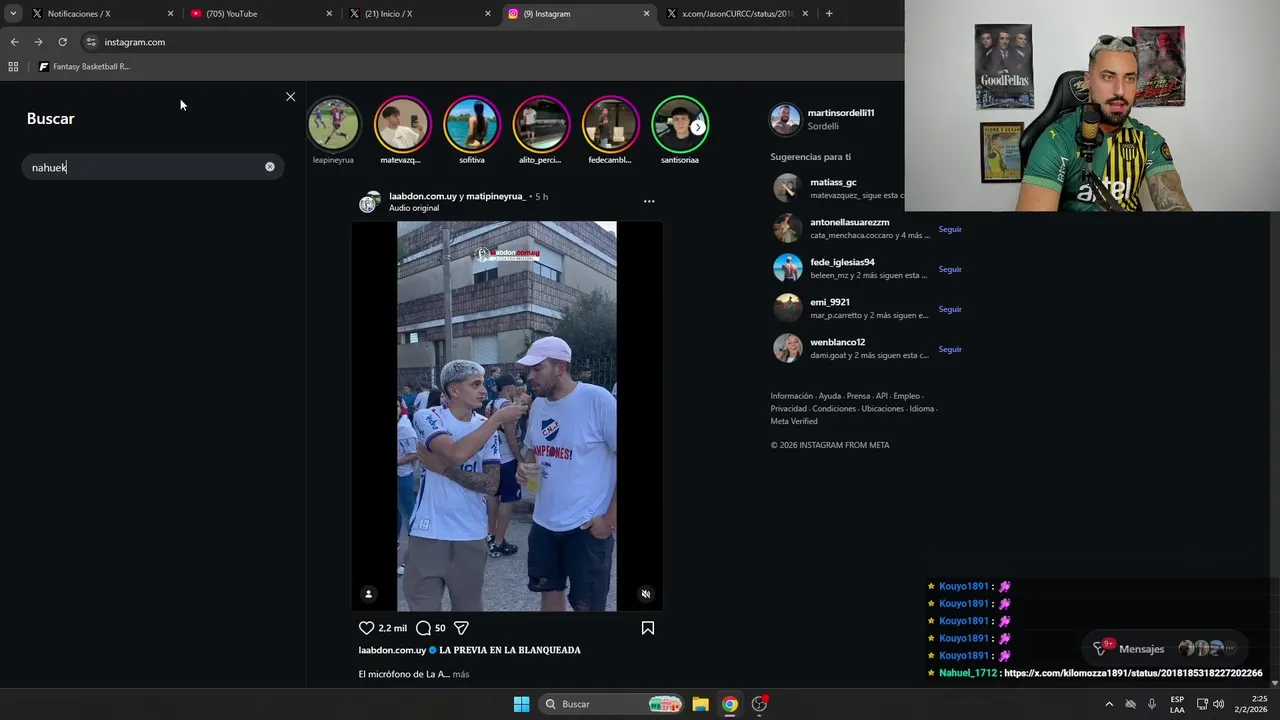The image size is (1280, 720).
Task: Close the YouTube browser tab
Action: point(329,14)
